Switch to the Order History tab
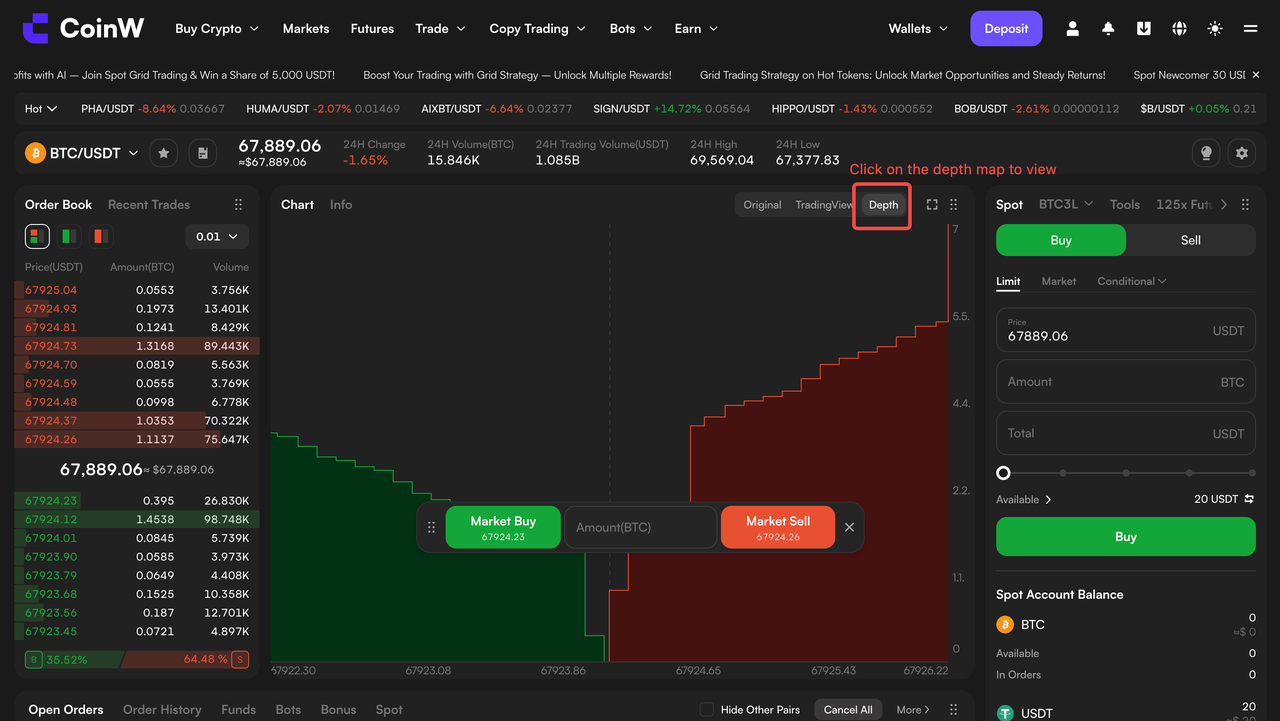 point(162,710)
